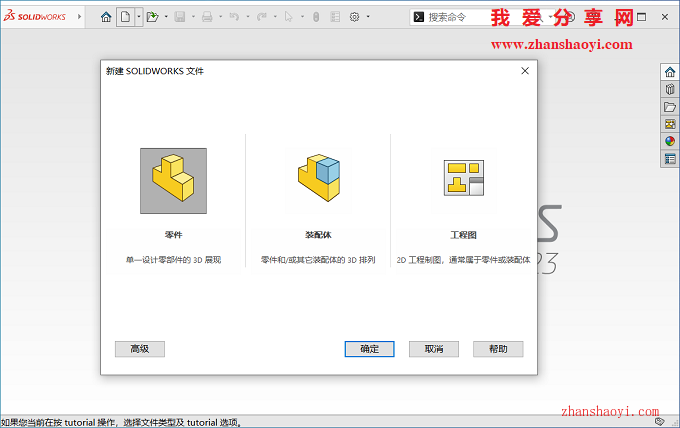
Task: Open SOLIDWORKS Resources home tab in task pane
Action: click(x=670, y=72)
